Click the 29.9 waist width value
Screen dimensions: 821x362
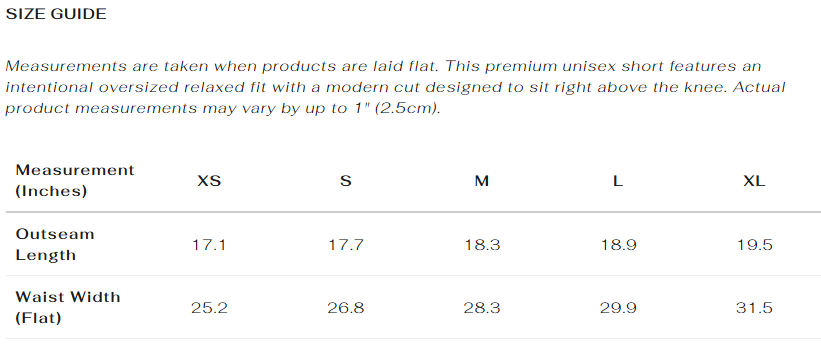618,308
